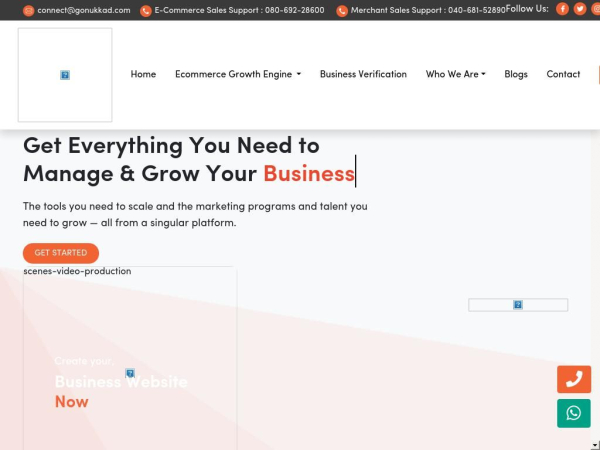Click the scrollbar down arrow
The image size is (600, 450).
pyautogui.click(x=595, y=445)
